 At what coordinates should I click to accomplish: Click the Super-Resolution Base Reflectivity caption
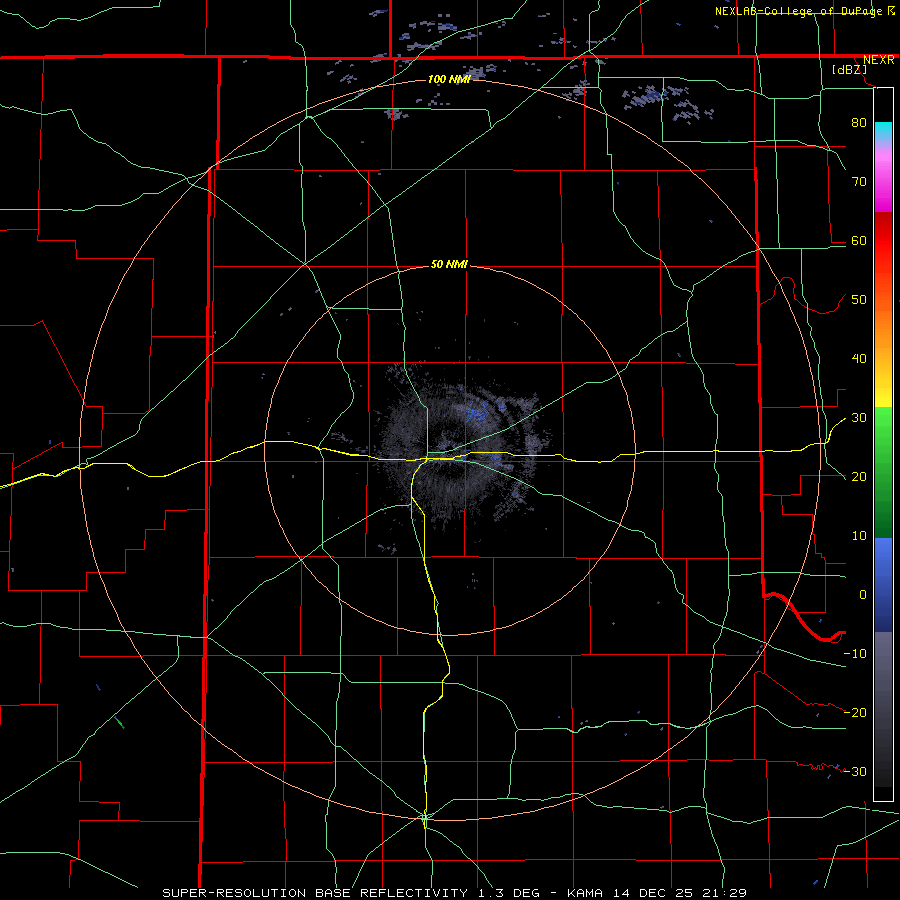point(455,893)
